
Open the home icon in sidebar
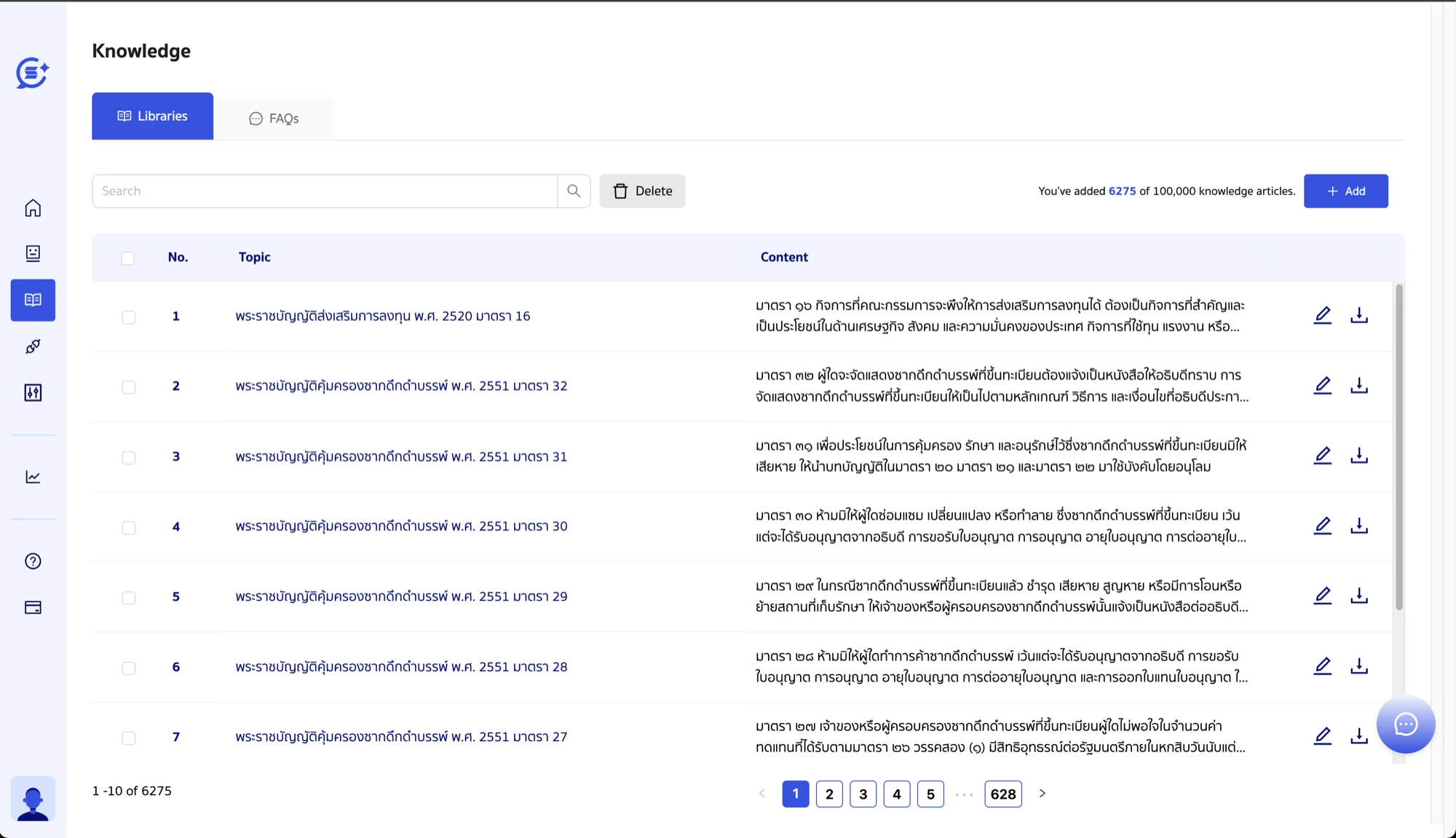(33, 208)
